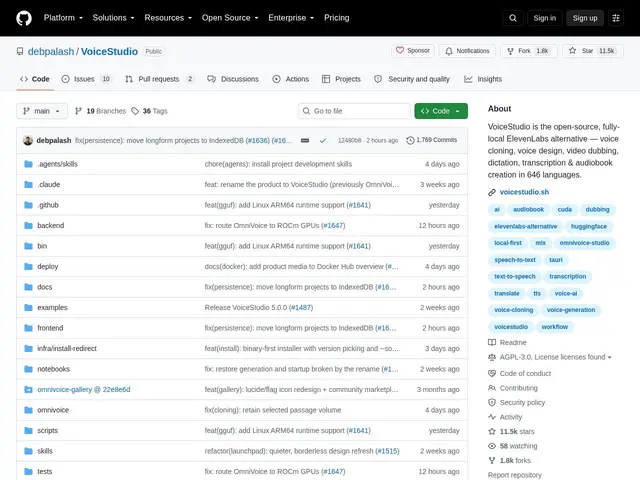Viewport: 640px width, 480px height.
Task: Click the search magnifier icon in header
Action: (x=513, y=18)
